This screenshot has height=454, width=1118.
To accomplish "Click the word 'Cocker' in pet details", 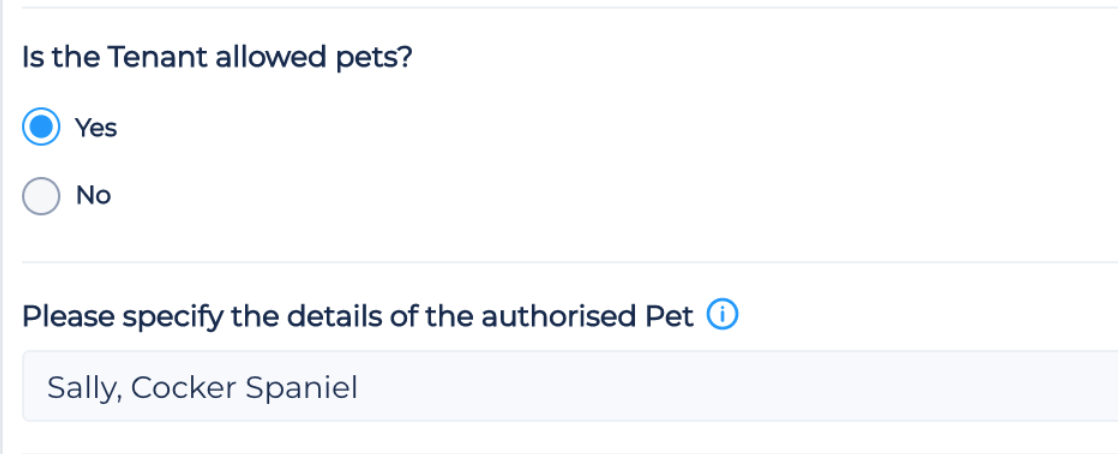I will coord(180,387).
